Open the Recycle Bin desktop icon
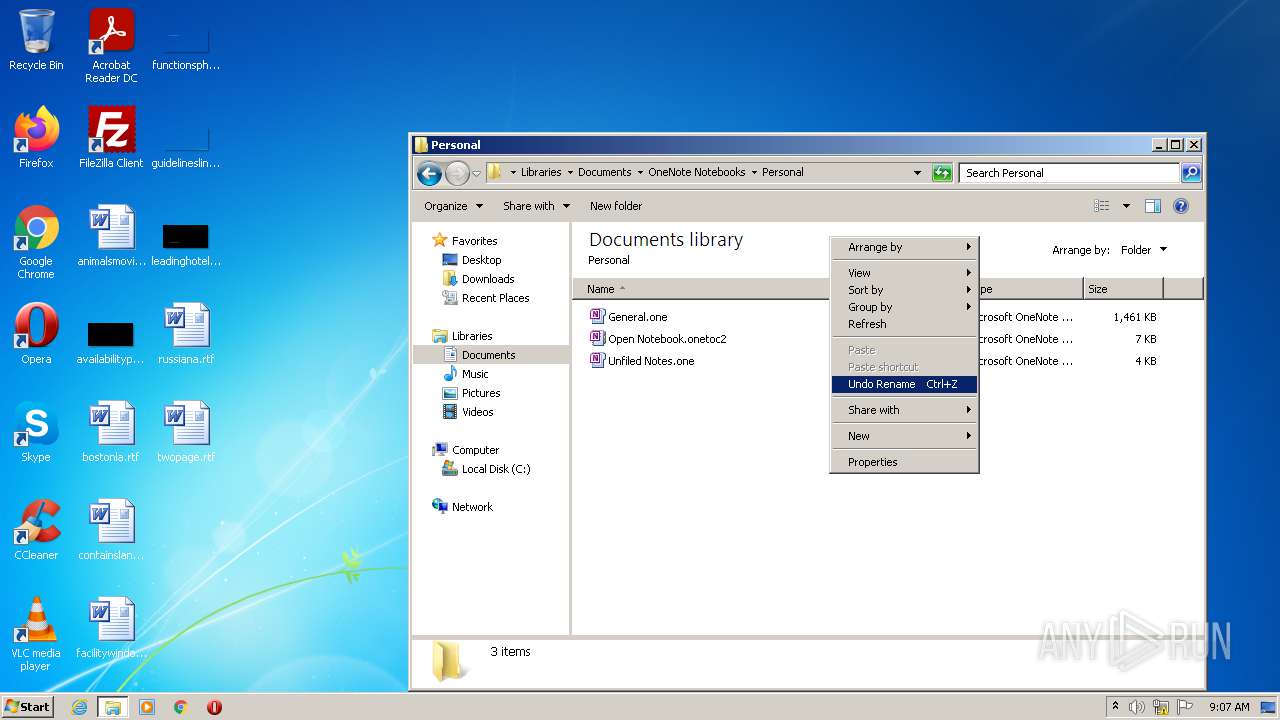This screenshot has height=720, width=1280. tap(36, 40)
